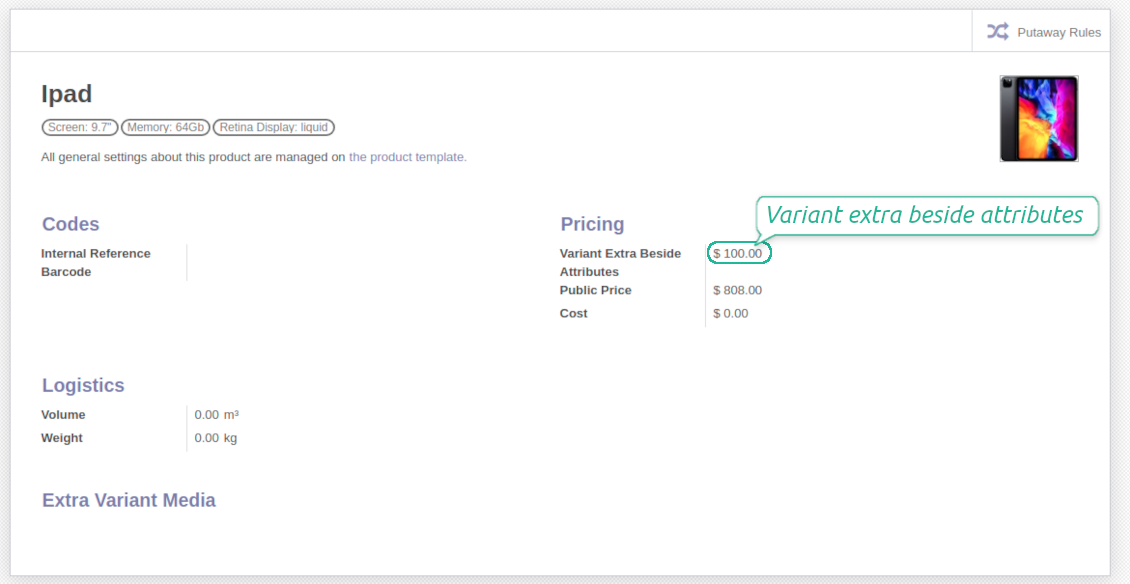Click the Pricing section heading
Viewport: 1130px width, 584px height.
(x=592, y=224)
